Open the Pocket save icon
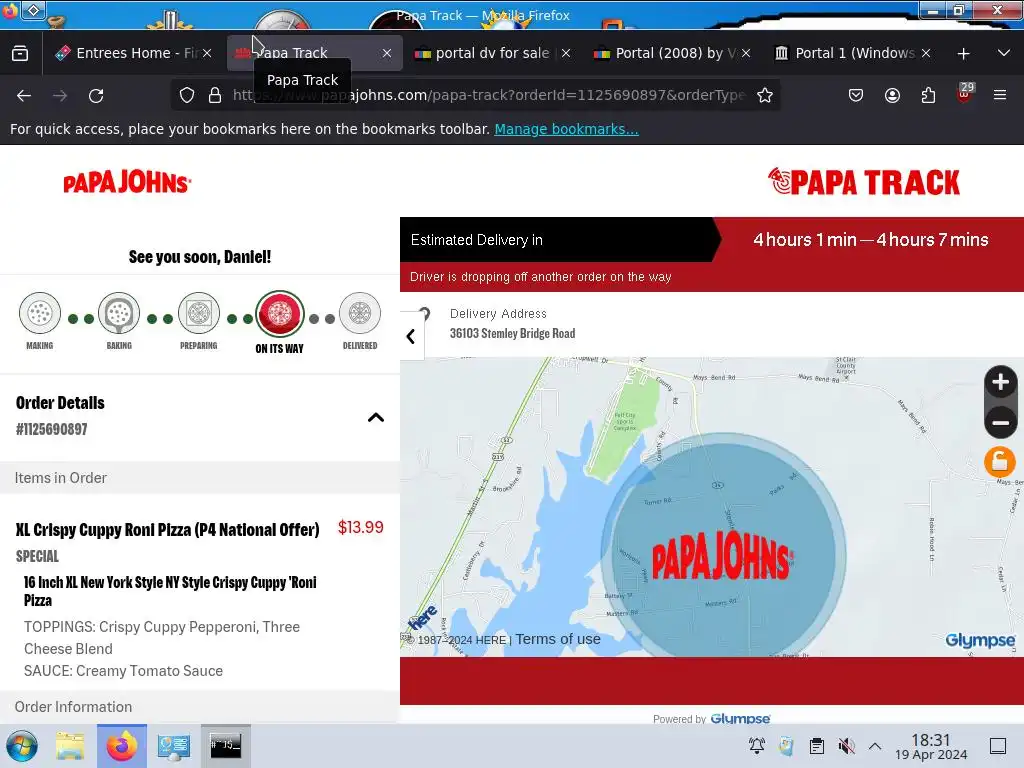Screen dimensions: 1024x768 tap(856, 95)
